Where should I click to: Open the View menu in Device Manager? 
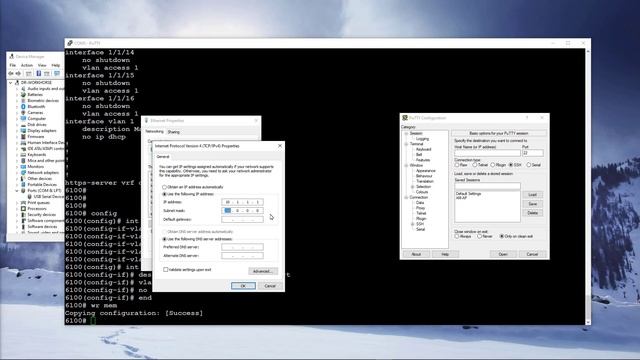coord(42,65)
